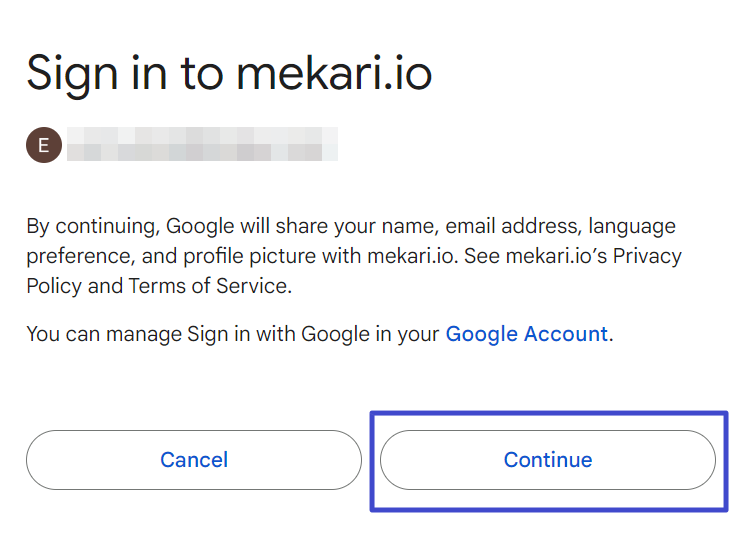736x537 pixels.
Task: Choose Continue to share info with mekari.io
Action: click(548, 460)
